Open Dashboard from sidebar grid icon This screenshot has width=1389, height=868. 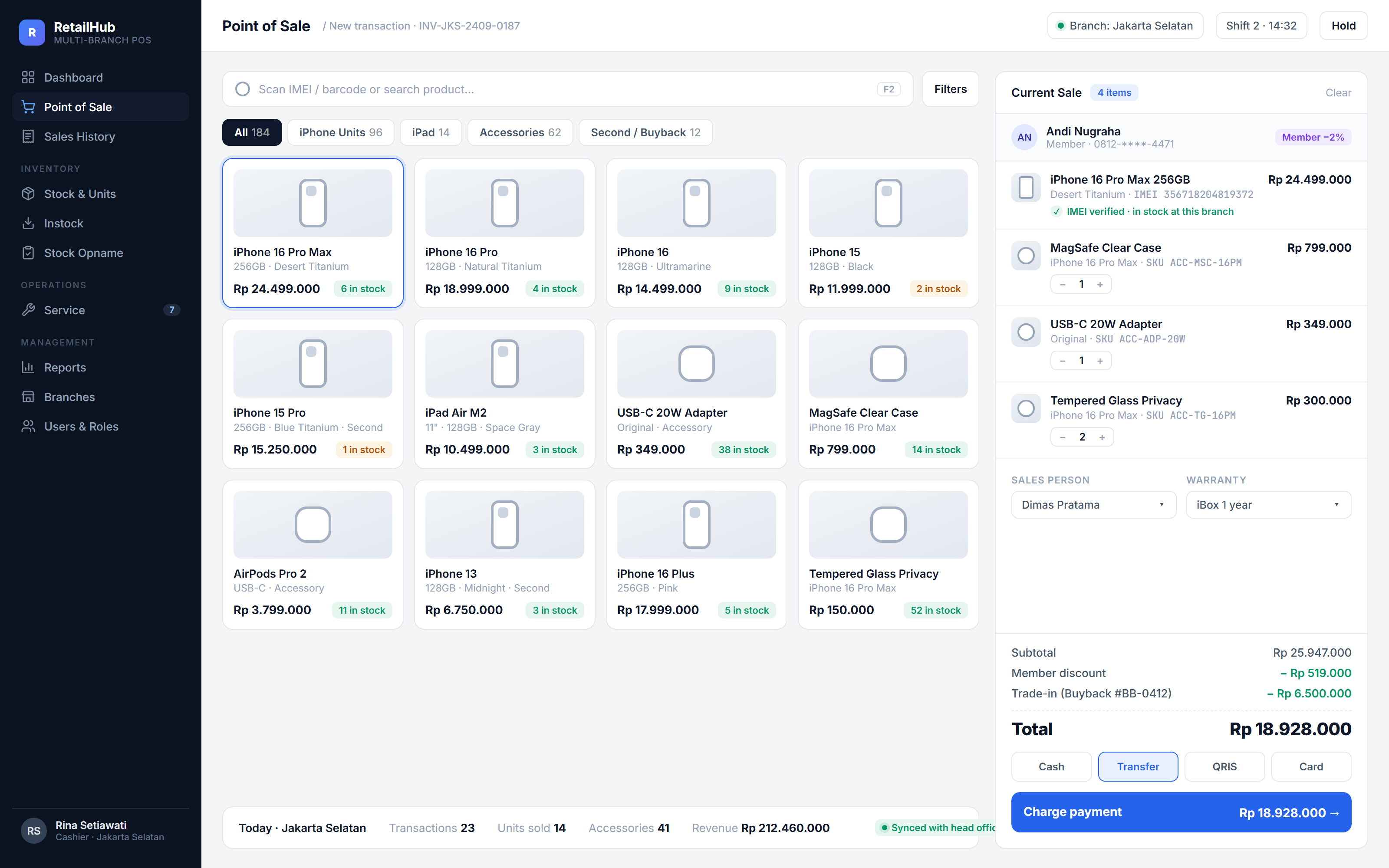28,78
